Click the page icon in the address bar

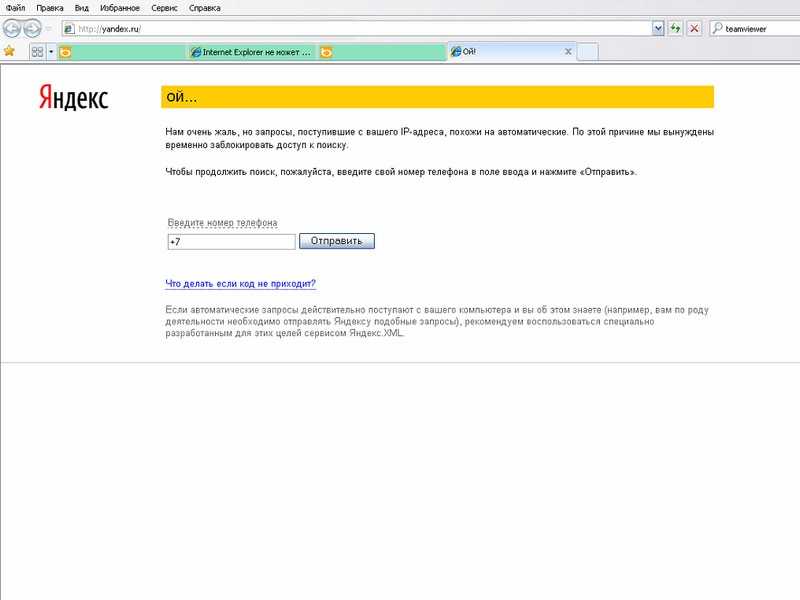(69, 29)
